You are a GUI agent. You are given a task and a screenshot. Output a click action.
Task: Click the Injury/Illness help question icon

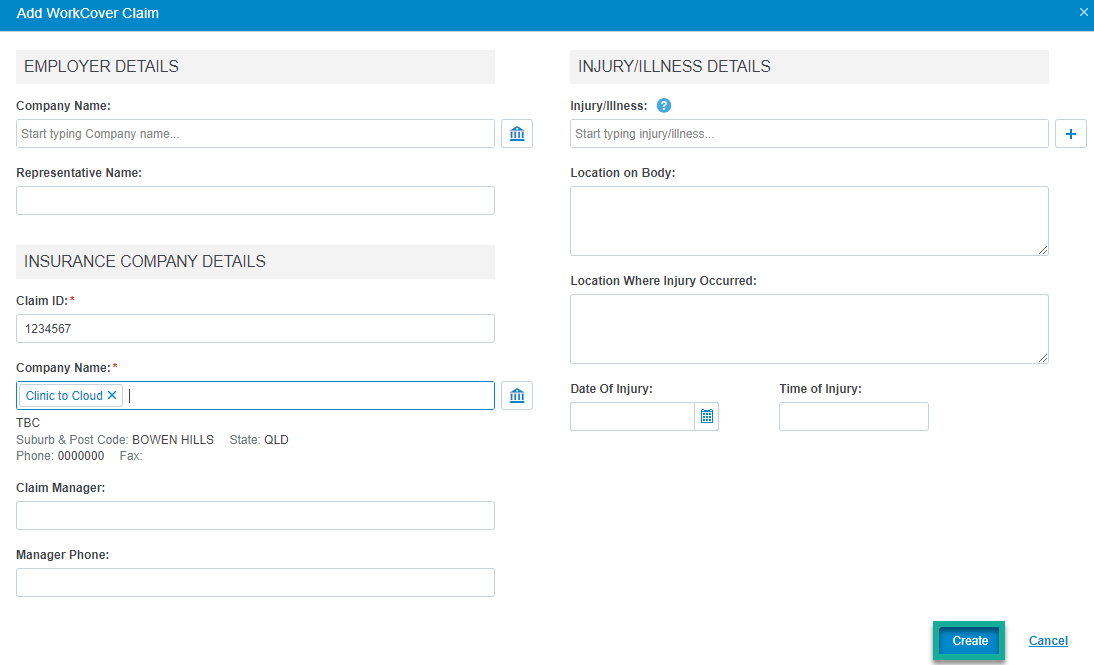(664, 105)
